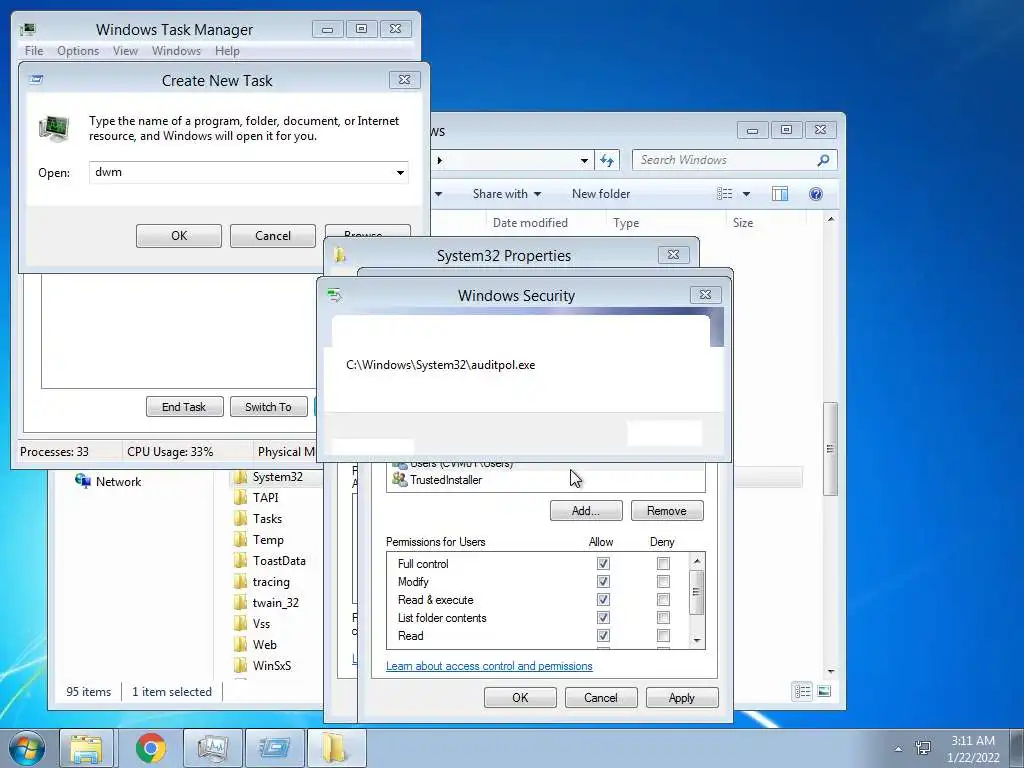Open Task Manager Options menu
The image size is (1024, 768).
78,50
